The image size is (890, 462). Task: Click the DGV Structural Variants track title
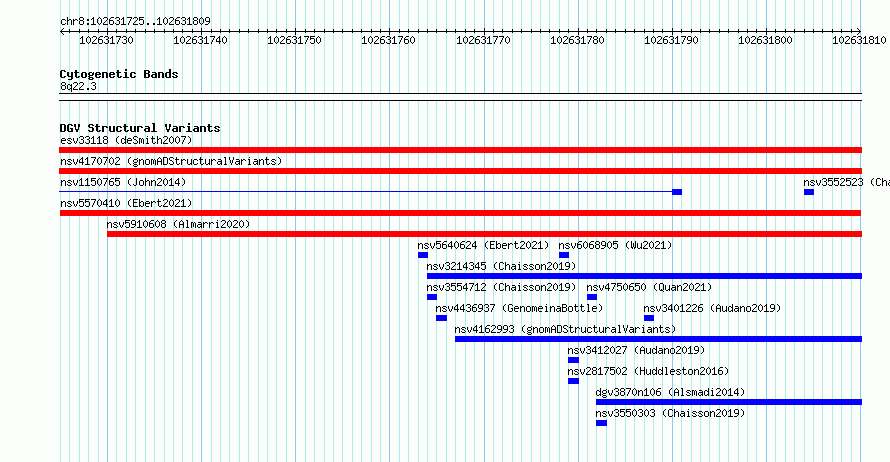140,128
